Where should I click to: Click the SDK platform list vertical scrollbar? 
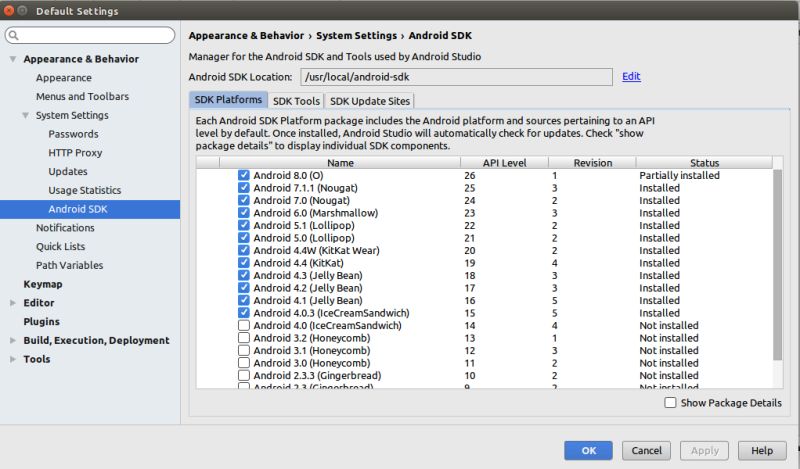coord(778,265)
